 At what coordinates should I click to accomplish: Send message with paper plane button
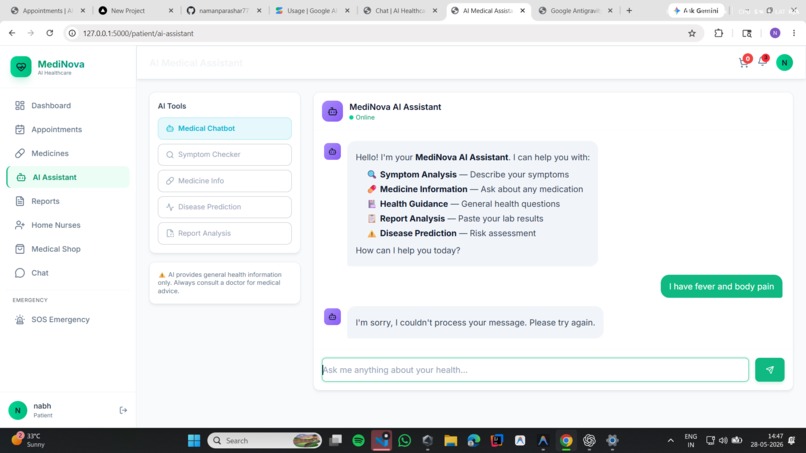[x=770, y=370]
